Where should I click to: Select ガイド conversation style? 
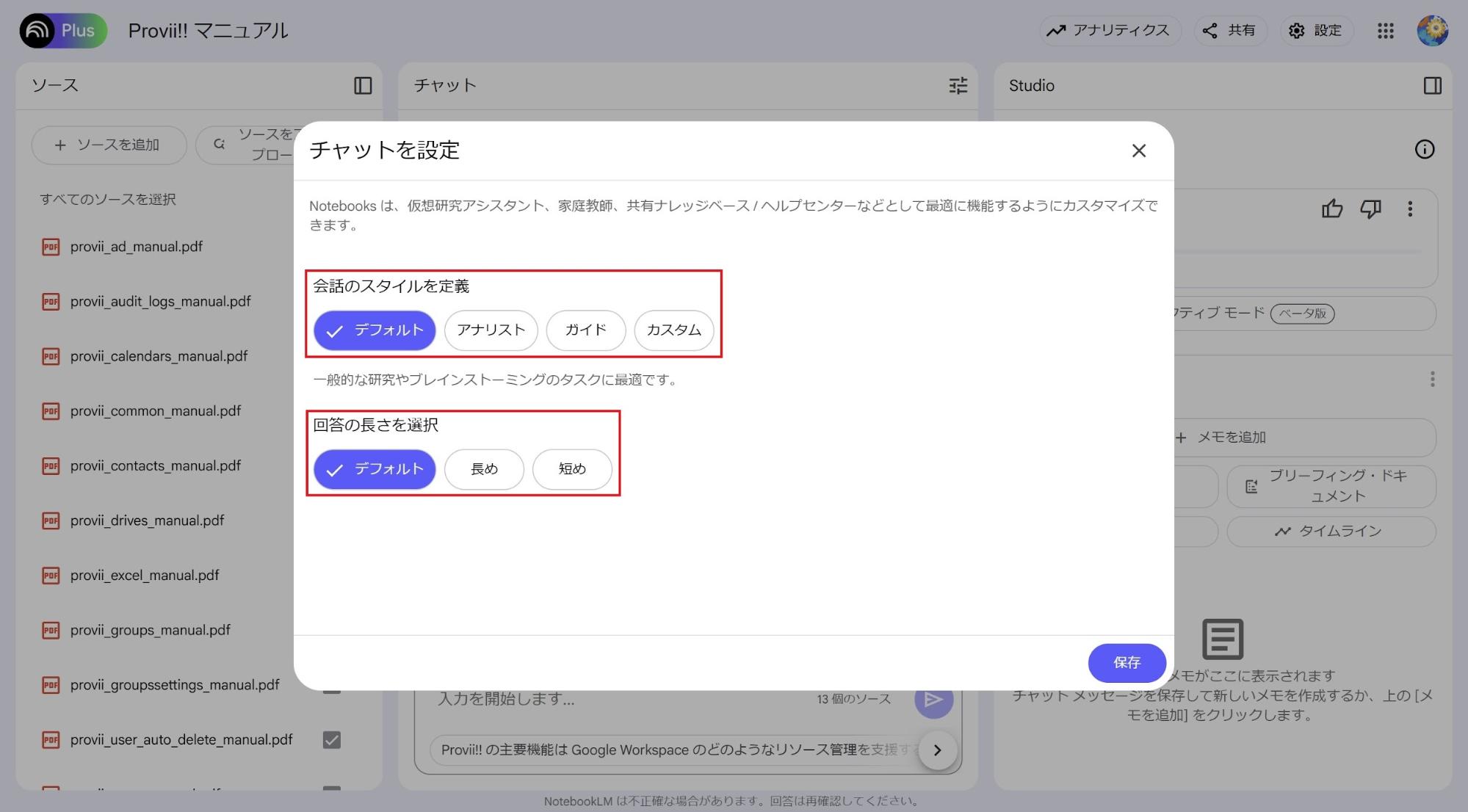[x=585, y=330]
